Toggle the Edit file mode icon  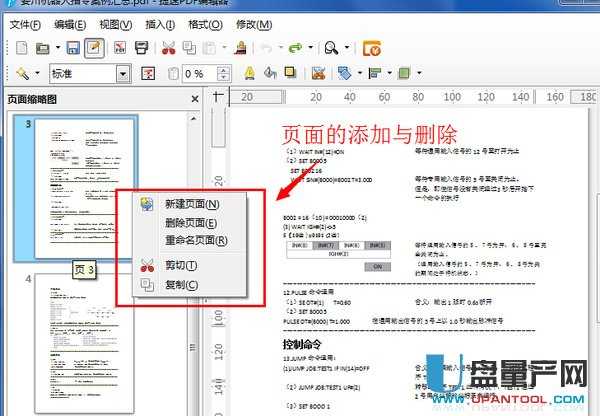pyautogui.click(x=94, y=47)
